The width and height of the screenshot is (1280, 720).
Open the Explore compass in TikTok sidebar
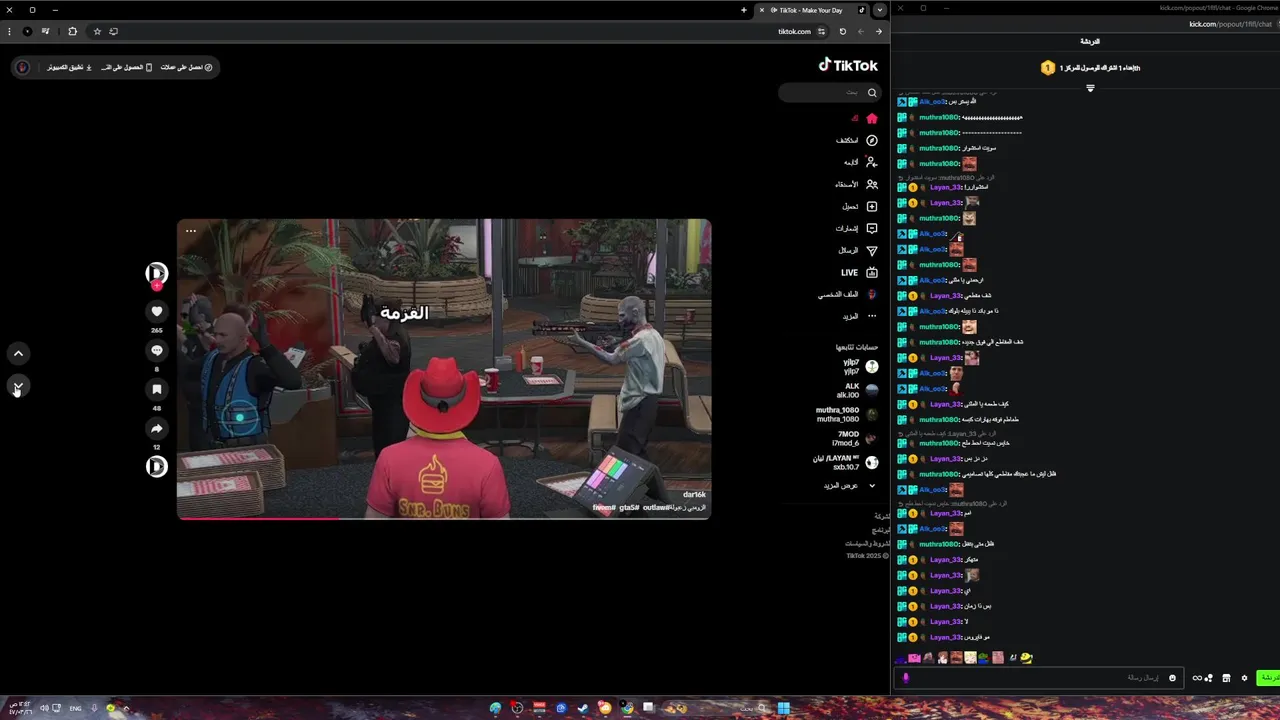(x=872, y=140)
